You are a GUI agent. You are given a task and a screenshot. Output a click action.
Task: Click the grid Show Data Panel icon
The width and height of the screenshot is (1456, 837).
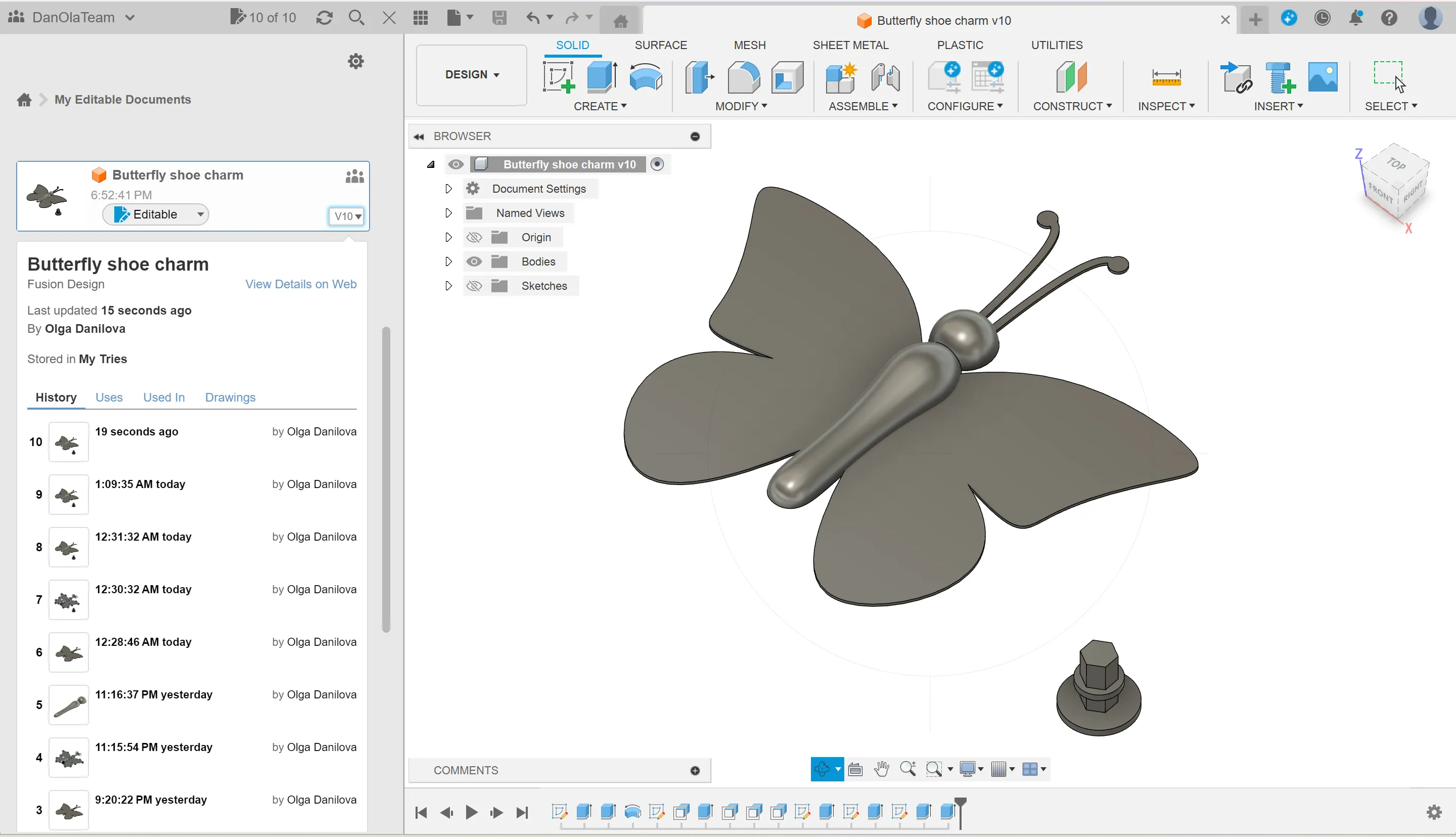pyautogui.click(x=421, y=18)
